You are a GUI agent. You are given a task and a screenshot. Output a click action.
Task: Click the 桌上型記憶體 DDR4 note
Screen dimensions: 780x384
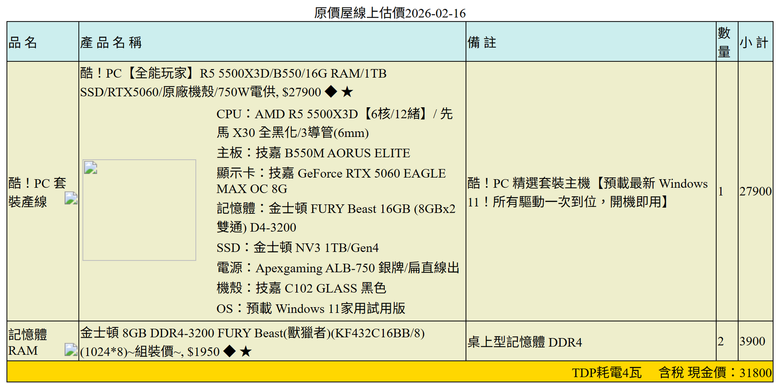[525, 342]
